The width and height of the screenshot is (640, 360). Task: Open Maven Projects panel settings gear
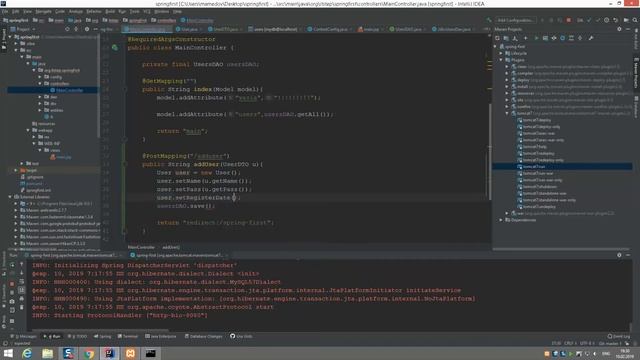coord(619,29)
